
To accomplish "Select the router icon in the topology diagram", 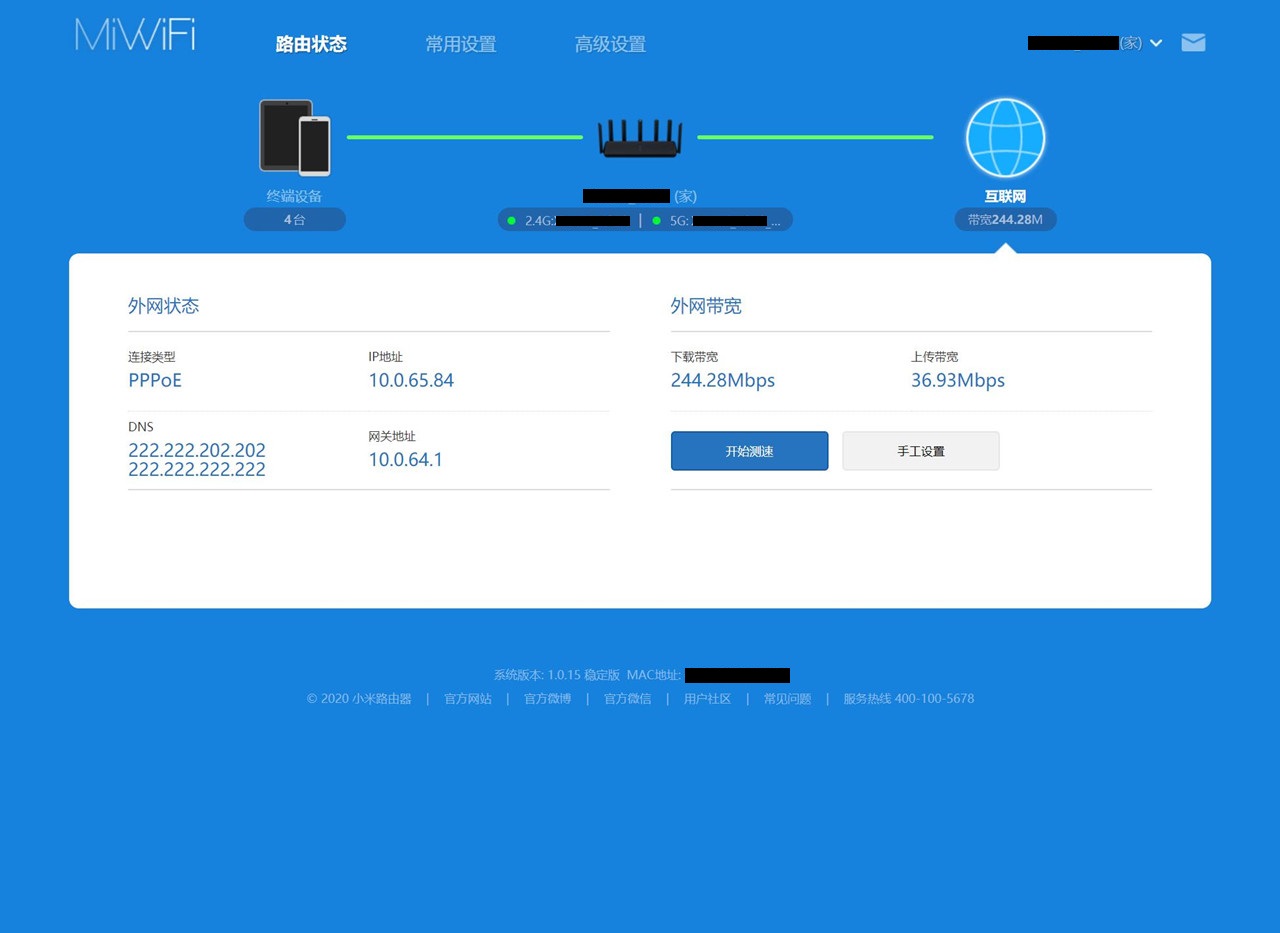I will tap(640, 137).
